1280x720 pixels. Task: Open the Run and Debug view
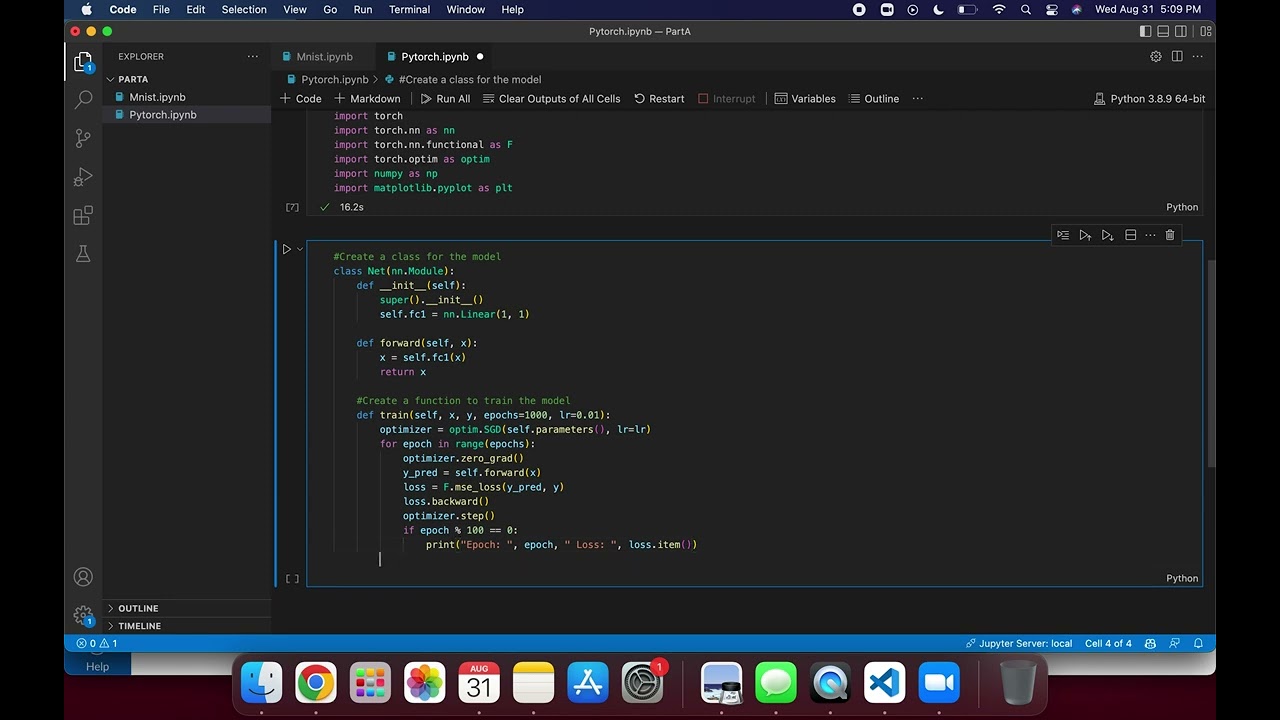click(83, 177)
